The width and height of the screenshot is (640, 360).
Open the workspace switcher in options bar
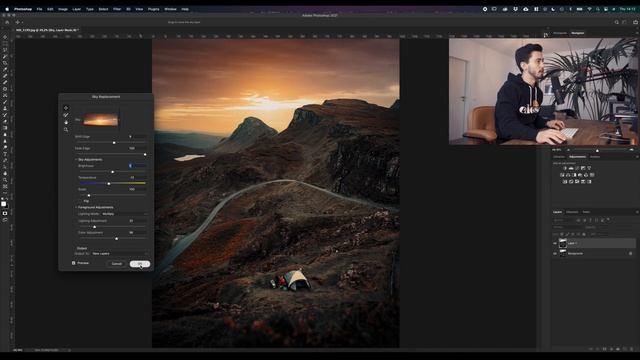(x=625, y=22)
